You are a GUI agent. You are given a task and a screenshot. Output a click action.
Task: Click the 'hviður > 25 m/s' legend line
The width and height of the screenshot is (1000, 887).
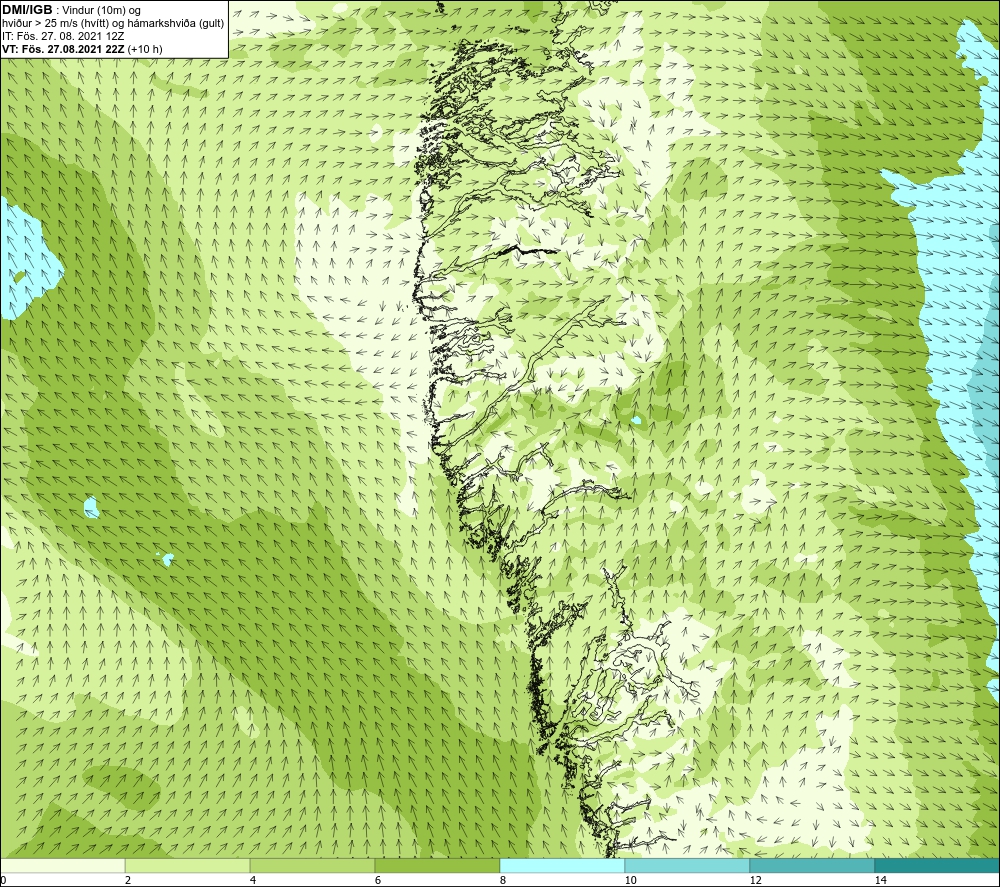pos(113,23)
